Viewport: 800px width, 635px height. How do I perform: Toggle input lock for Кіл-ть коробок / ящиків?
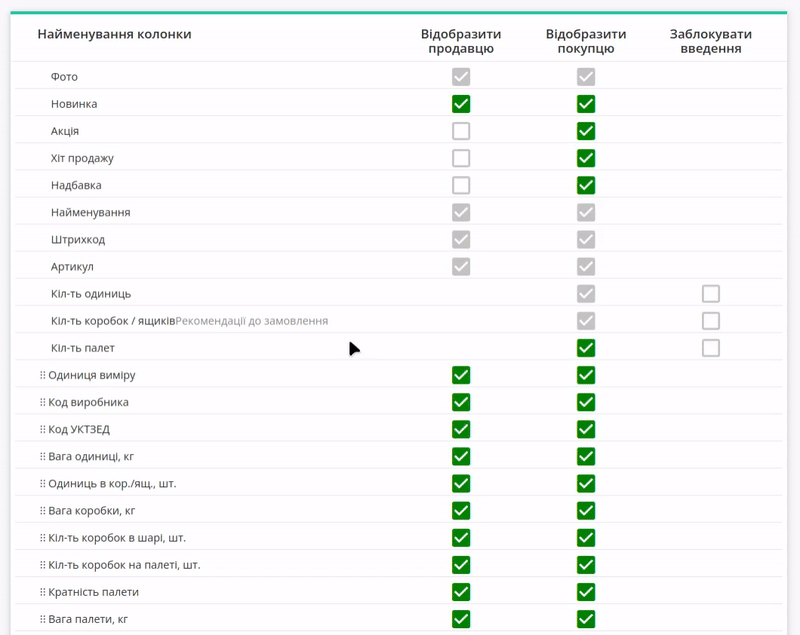(711, 321)
